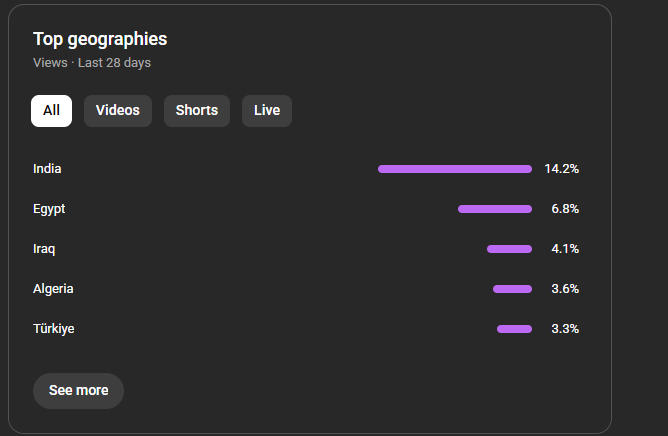Click the India country label
The height and width of the screenshot is (436, 668).
coord(47,169)
